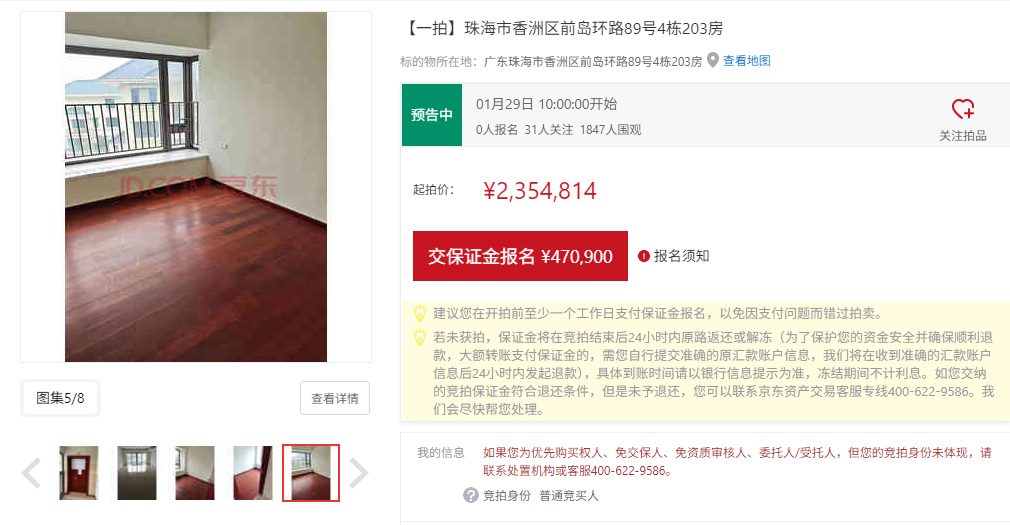Click first lightbulb tip icon
Screen dimensions: 1010x525
[x=419, y=314]
